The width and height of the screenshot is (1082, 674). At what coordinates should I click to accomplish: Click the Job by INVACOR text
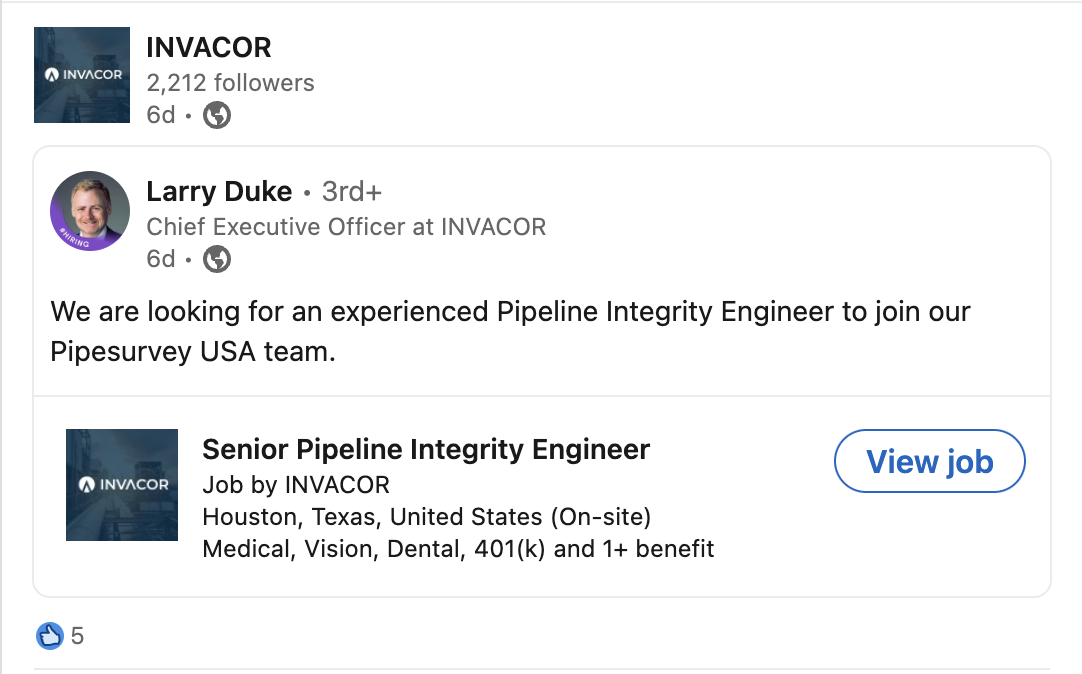point(296,485)
